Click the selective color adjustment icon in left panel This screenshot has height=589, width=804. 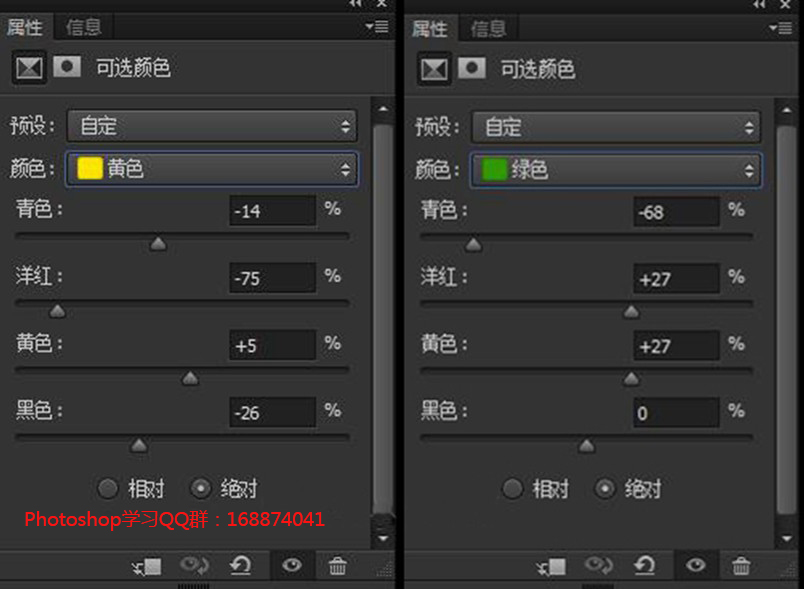click(29, 68)
